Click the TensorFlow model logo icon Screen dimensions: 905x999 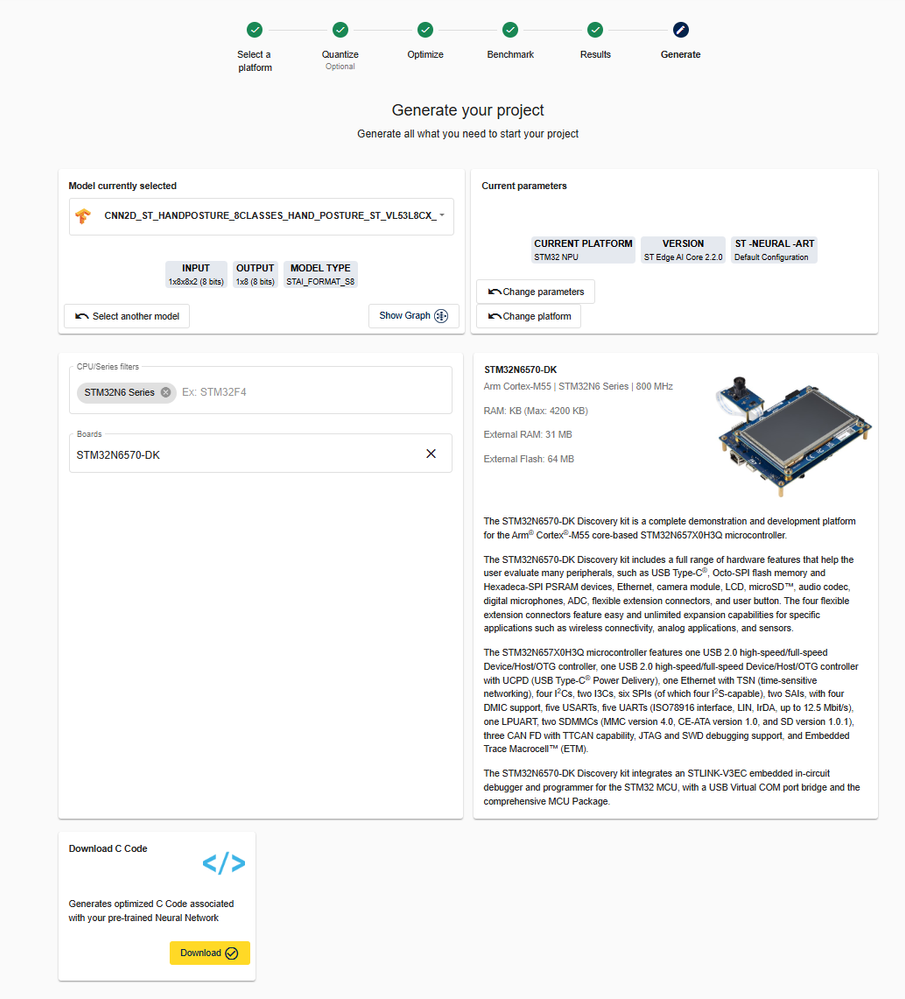coord(83,216)
